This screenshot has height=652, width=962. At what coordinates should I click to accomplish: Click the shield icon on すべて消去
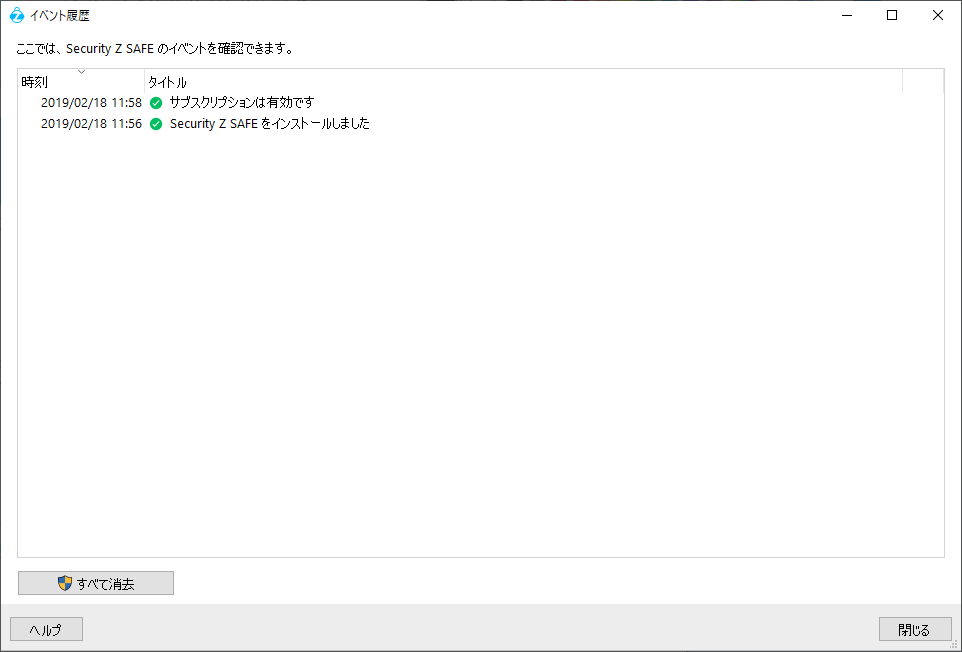pyautogui.click(x=65, y=583)
